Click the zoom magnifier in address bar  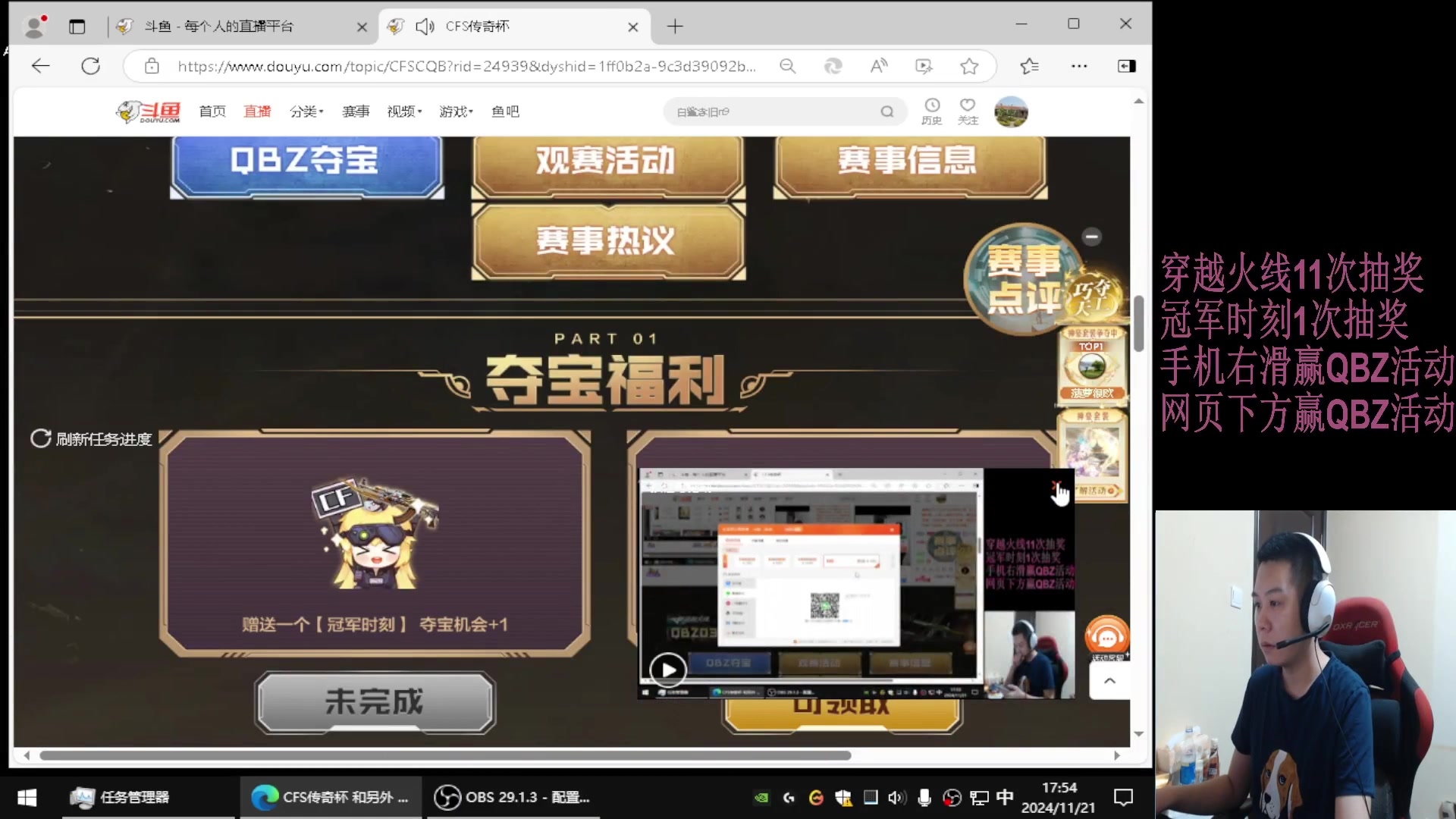788,66
